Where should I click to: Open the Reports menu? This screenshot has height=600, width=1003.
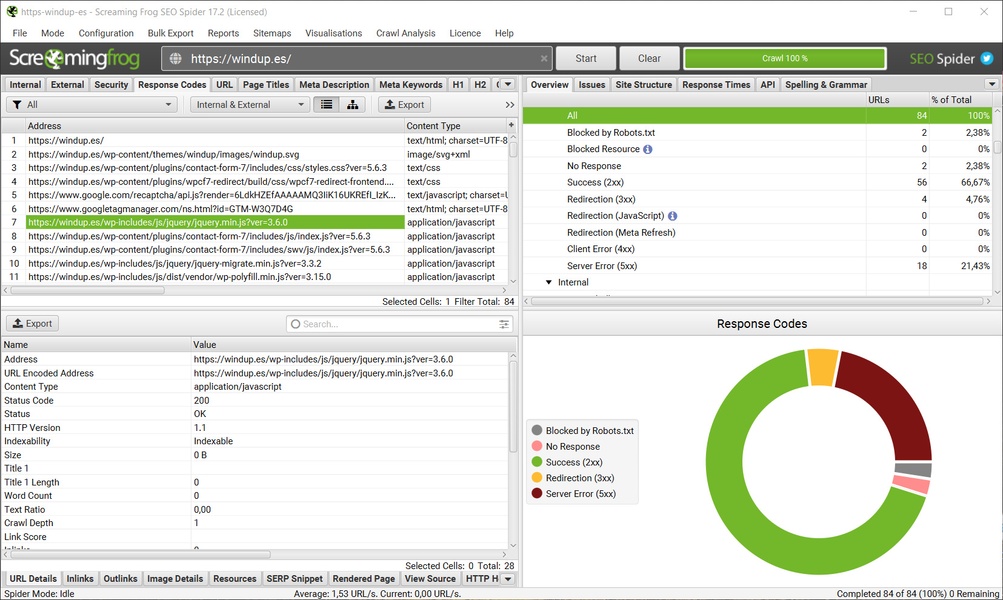(223, 33)
